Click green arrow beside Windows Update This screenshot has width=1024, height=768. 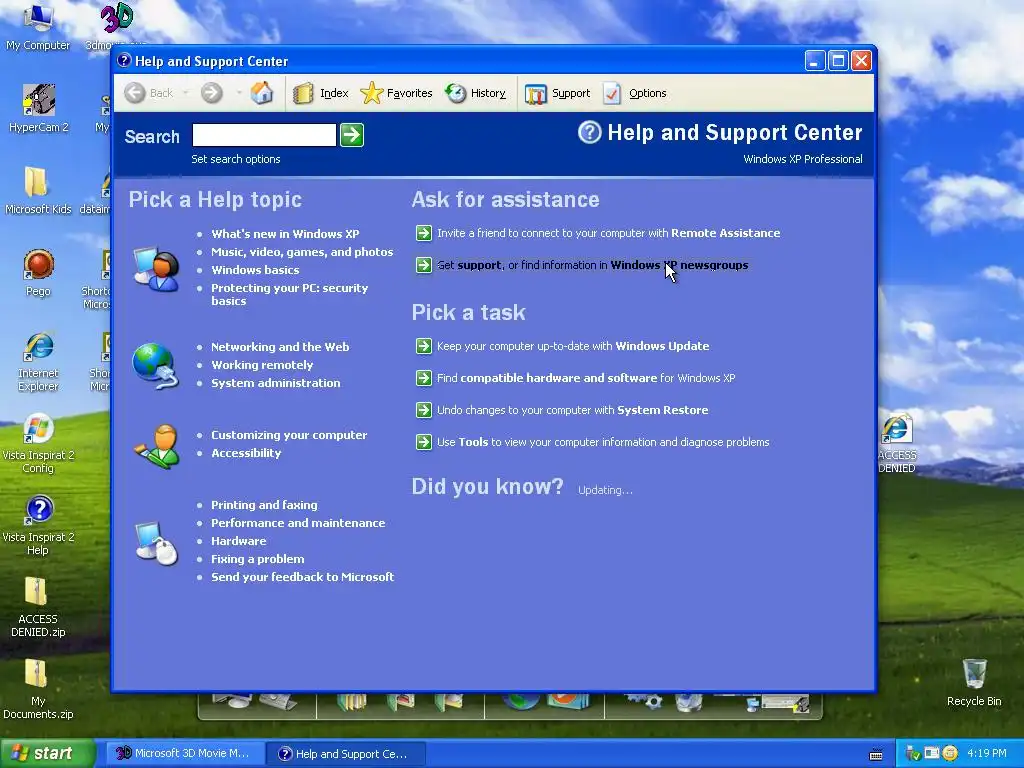point(424,346)
